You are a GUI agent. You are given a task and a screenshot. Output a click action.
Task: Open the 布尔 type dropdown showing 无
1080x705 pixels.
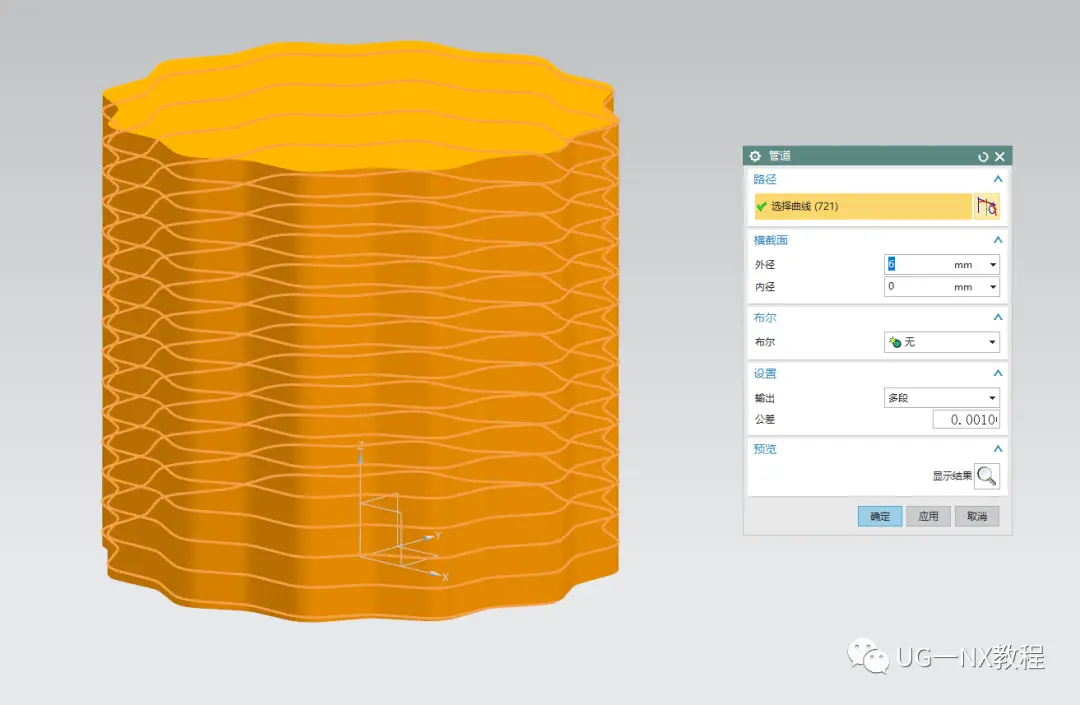coord(942,342)
